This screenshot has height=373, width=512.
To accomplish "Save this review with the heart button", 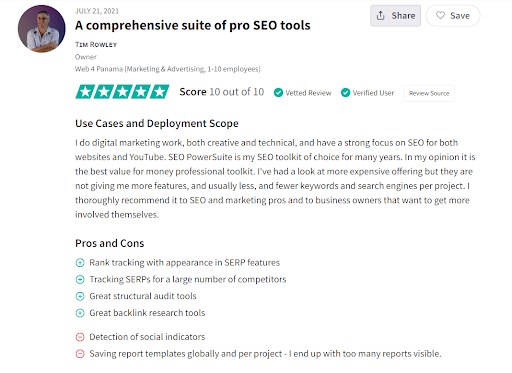I will (453, 16).
